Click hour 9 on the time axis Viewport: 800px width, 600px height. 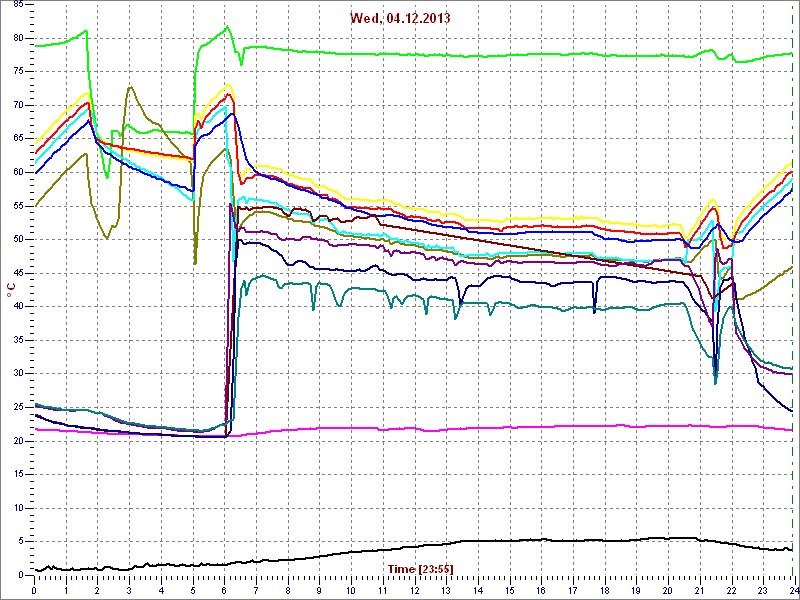tap(319, 590)
